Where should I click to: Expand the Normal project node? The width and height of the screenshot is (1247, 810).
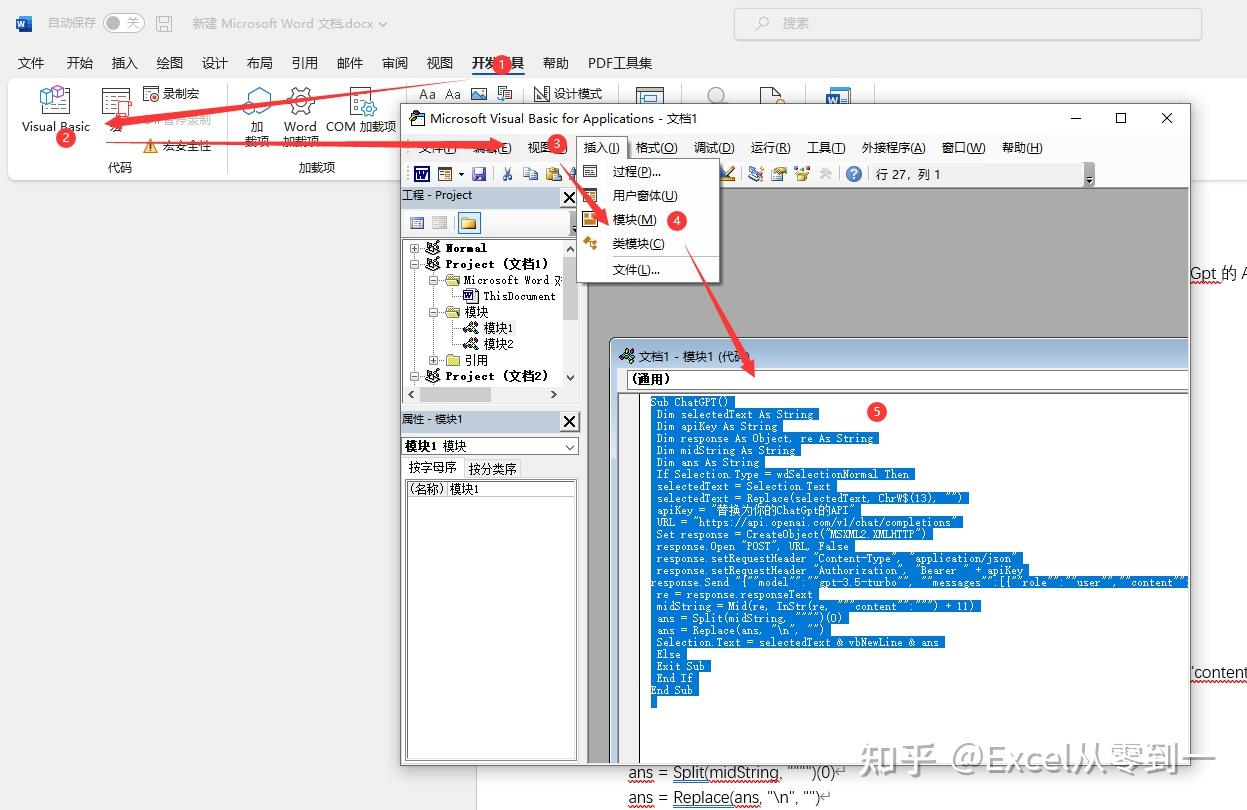(416, 248)
